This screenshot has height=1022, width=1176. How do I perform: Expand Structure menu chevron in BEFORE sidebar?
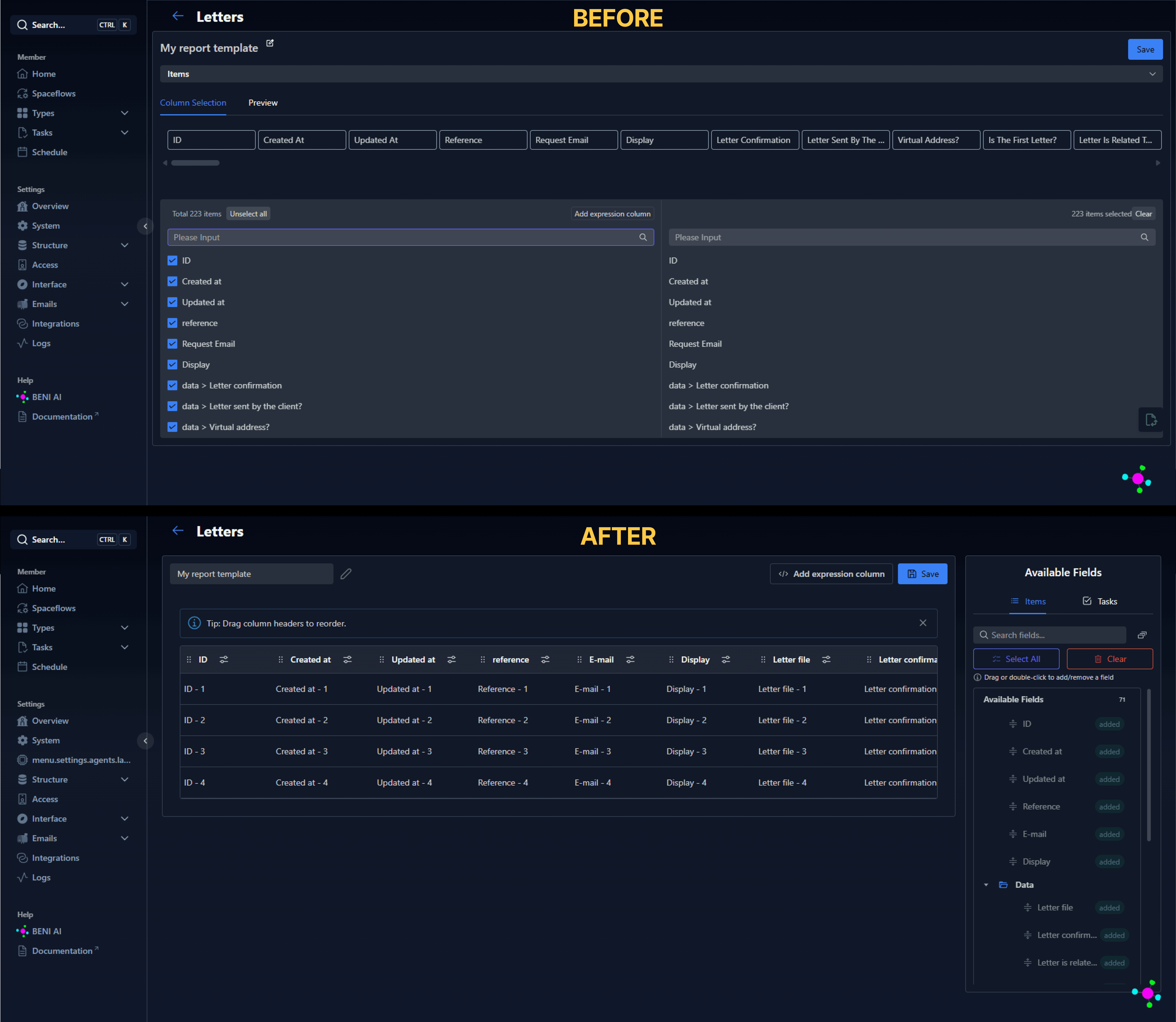(124, 245)
